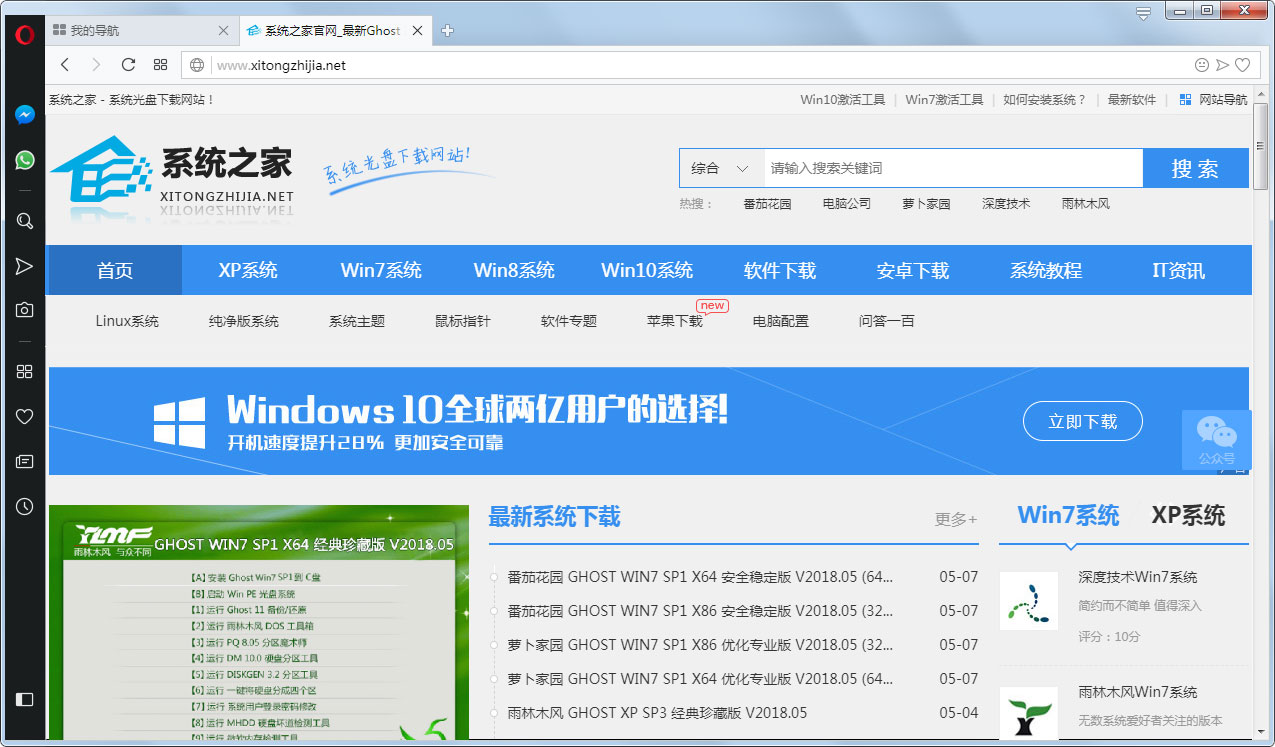Open the tab menu dropdown in the title bar
Image resolution: width=1275 pixels, height=747 pixels.
coord(1144,13)
